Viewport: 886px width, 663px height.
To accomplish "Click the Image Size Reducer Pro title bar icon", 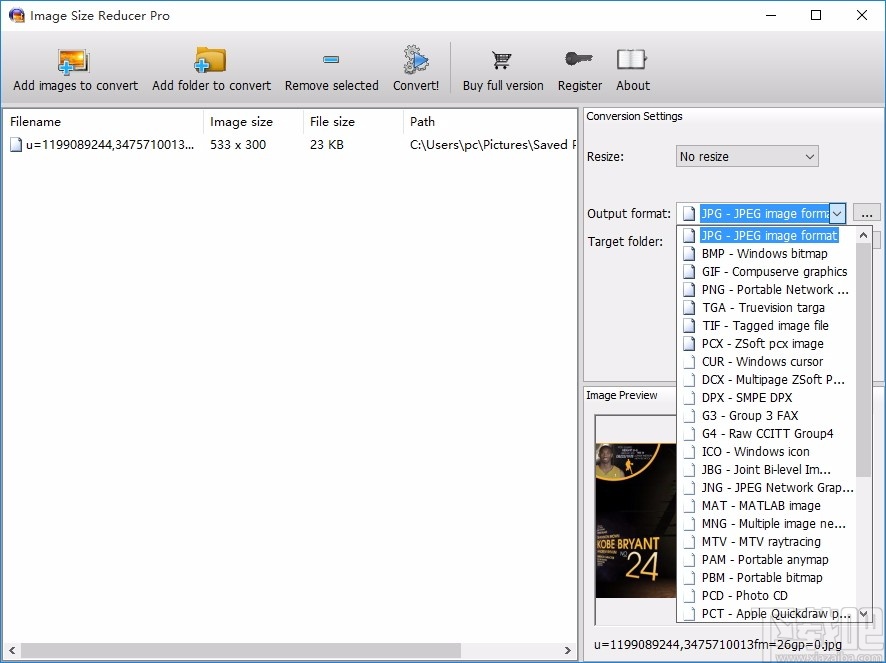I will coord(16,15).
